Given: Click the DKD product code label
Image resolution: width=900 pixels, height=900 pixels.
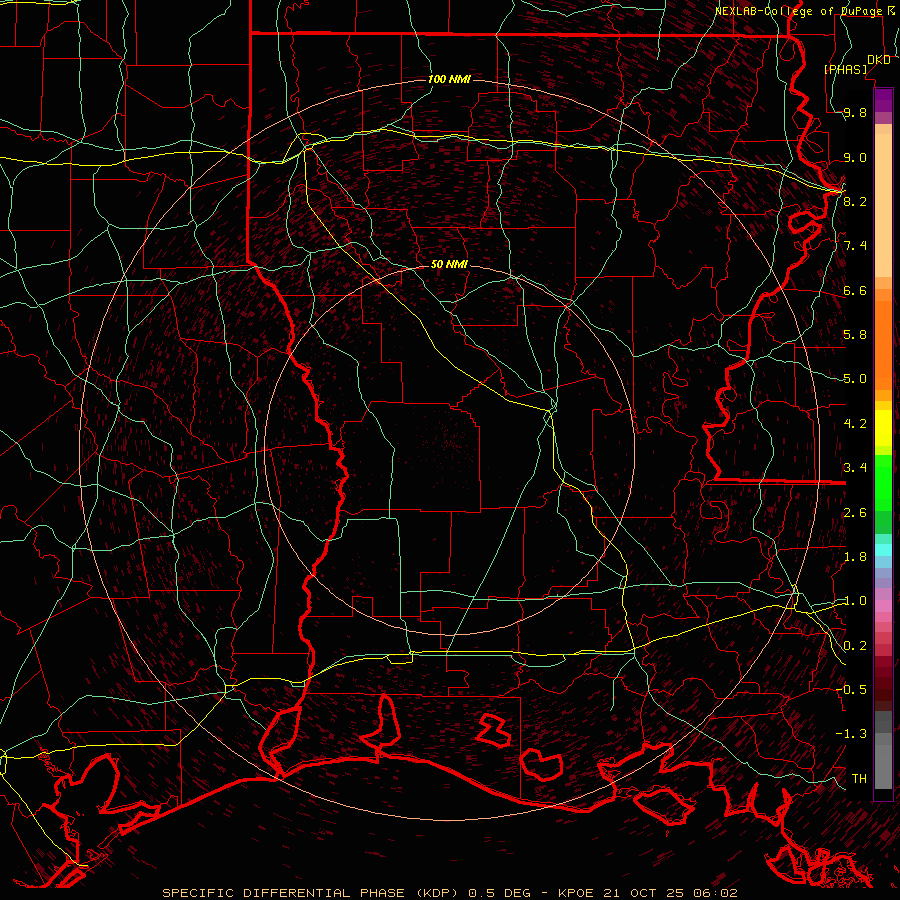Looking at the screenshot, I should (879, 60).
